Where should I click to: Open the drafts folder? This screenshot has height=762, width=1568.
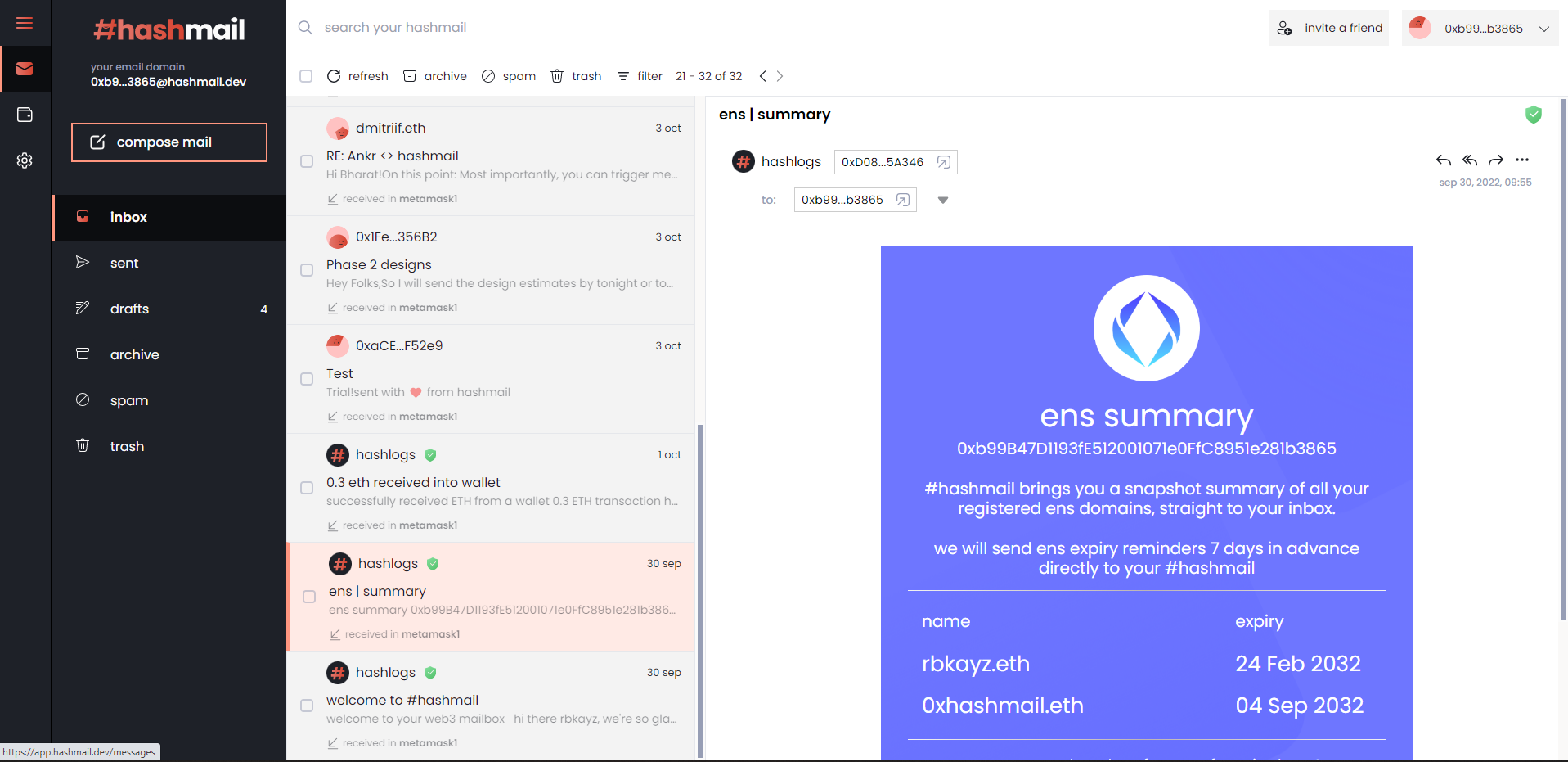tap(169, 309)
